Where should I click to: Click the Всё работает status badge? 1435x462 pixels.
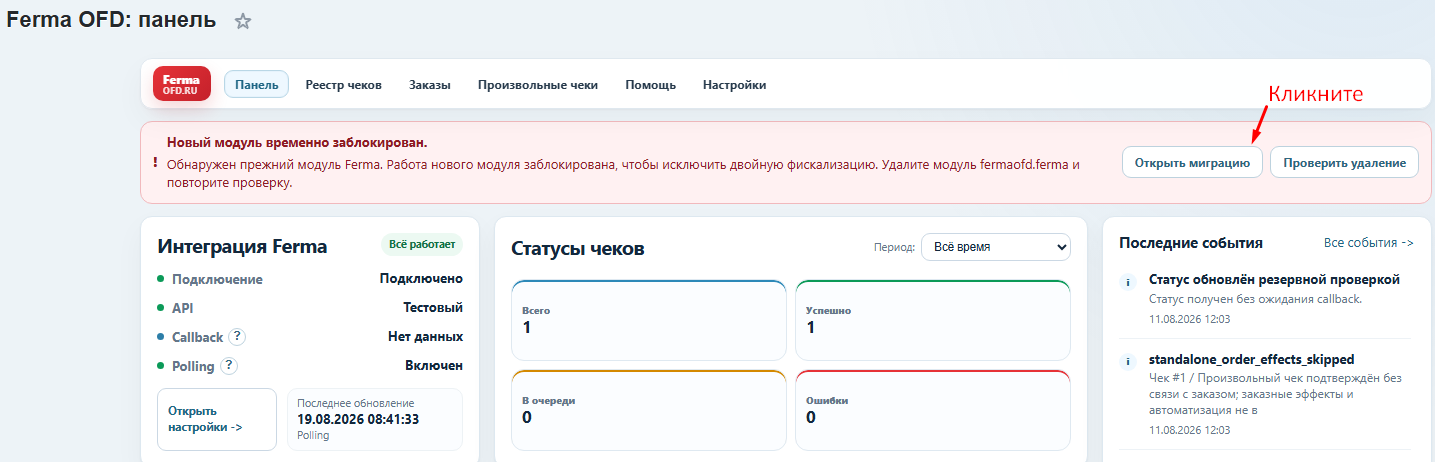tap(421, 245)
